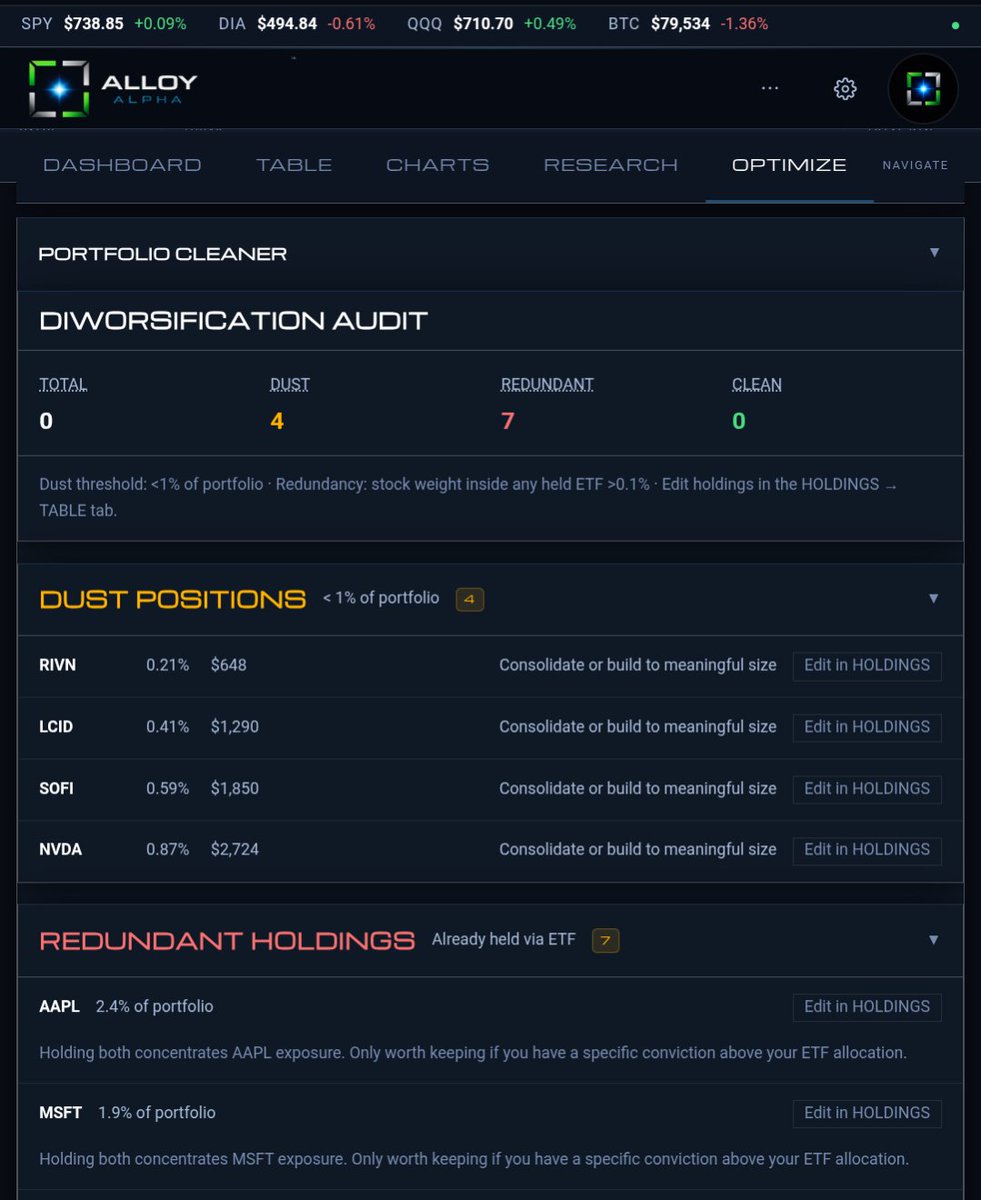The height and width of the screenshot is (1200, 981).
Task: Edit MSFT in Holdings
Action: (x=867, y=1113)
